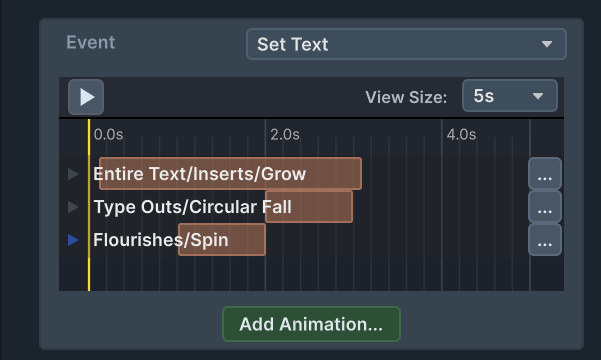Play the animation timeline preview
Image resolution: width=601 pixels, height=360 pixels.
[86, 97]
